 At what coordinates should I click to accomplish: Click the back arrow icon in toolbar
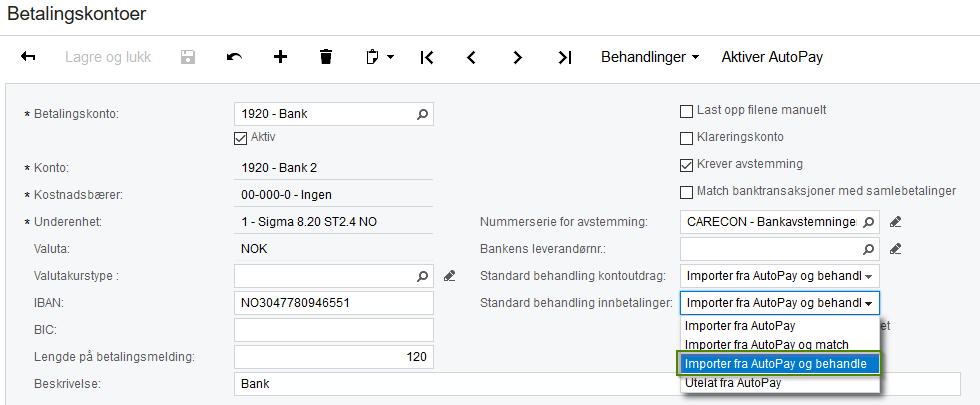28,57
